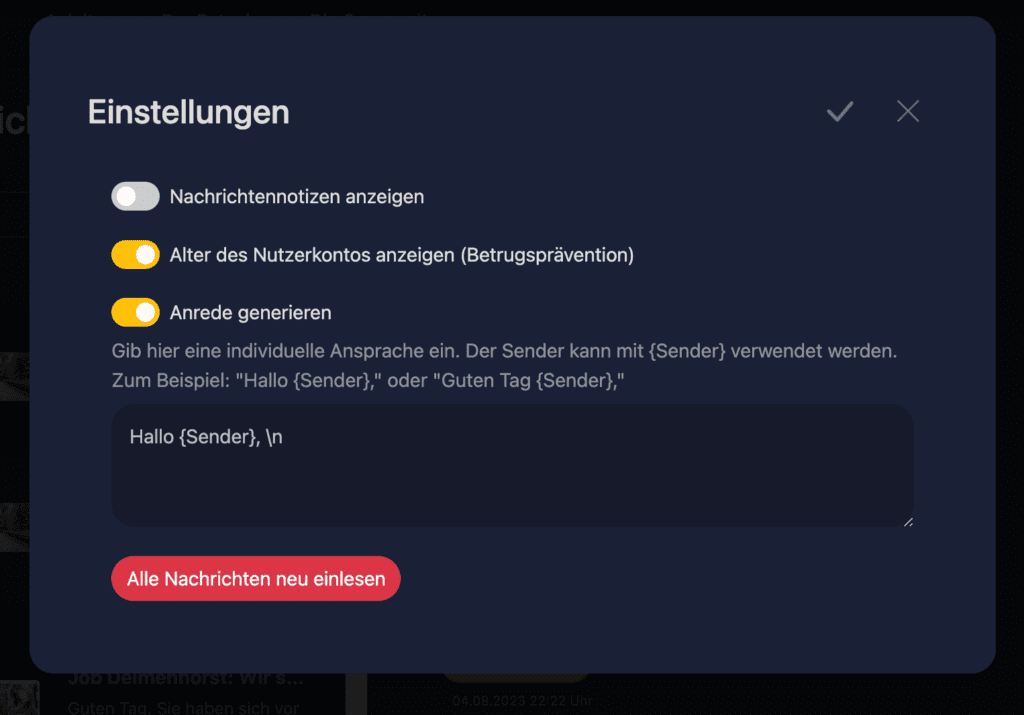Click the "Guten Tag, Sie haben sich vor" preview
Image resolution: width=1024 pixels, height=715 pixels.
(x=183, y=708)
